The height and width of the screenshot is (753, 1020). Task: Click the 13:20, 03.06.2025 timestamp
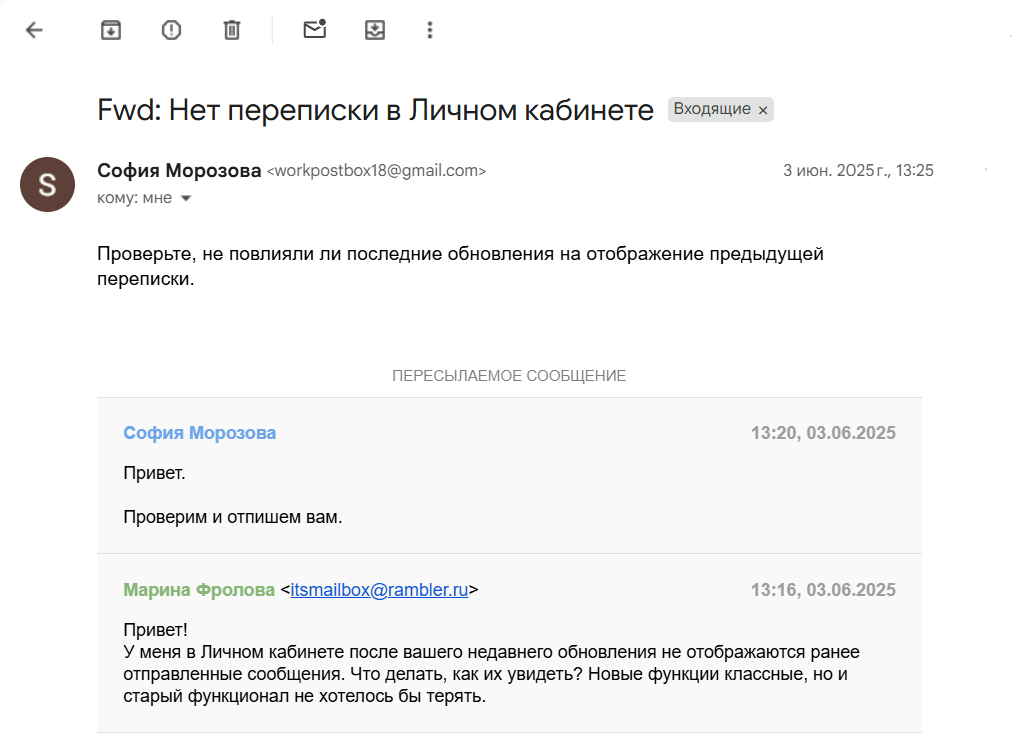tap(822, 433)
